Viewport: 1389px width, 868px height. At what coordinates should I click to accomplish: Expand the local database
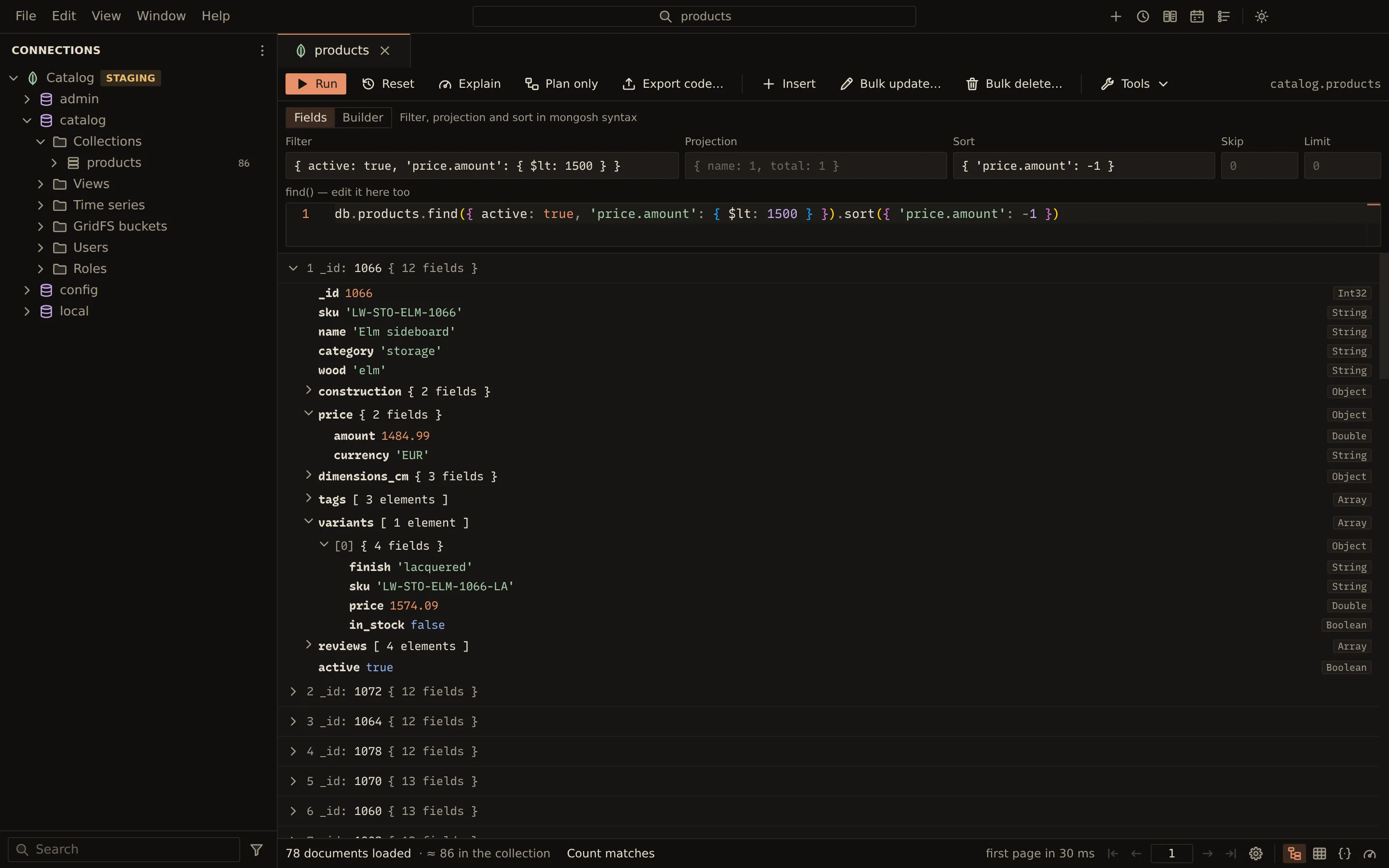27,312
